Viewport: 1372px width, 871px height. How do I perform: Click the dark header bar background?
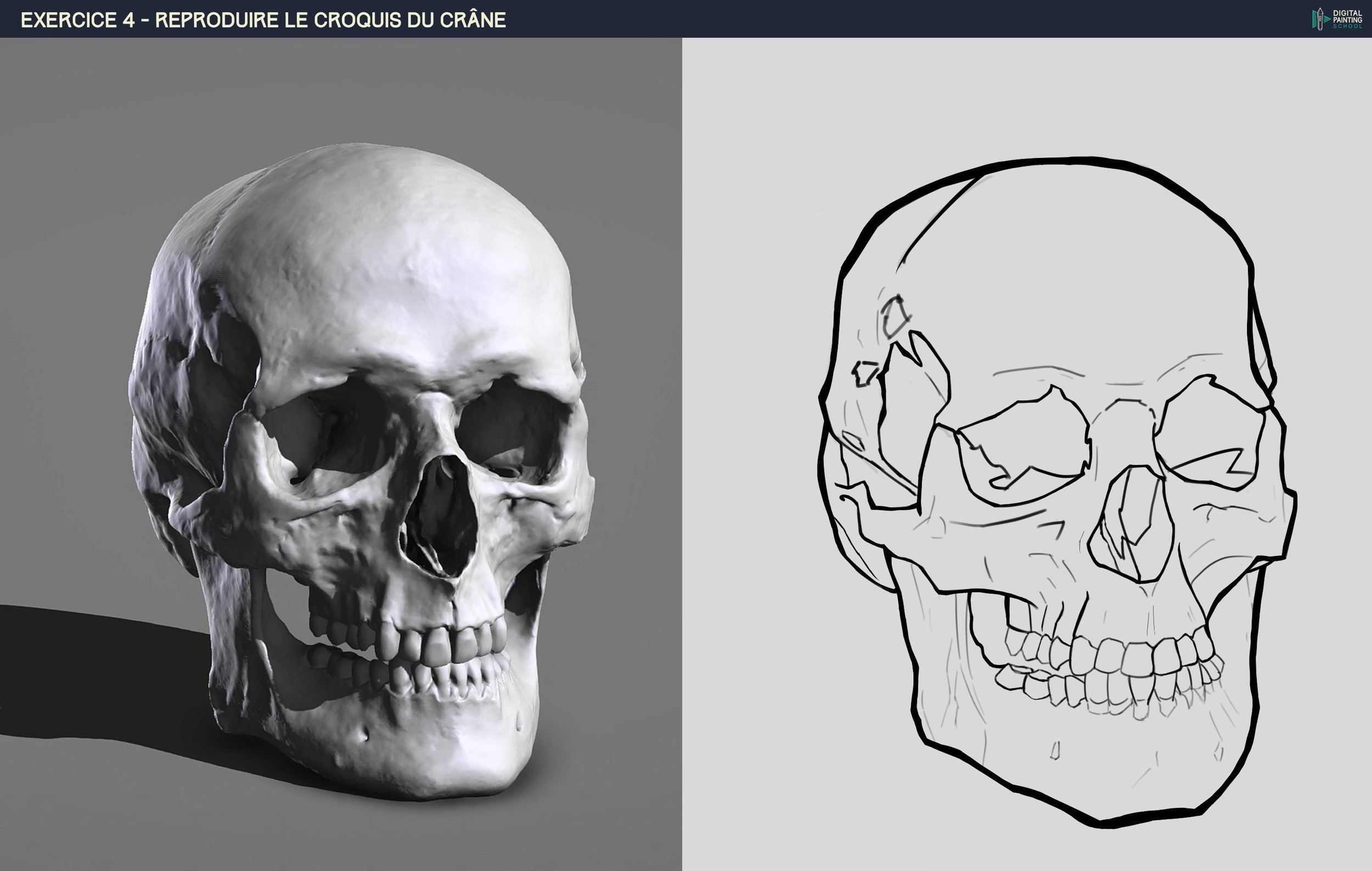pos(854,19)
